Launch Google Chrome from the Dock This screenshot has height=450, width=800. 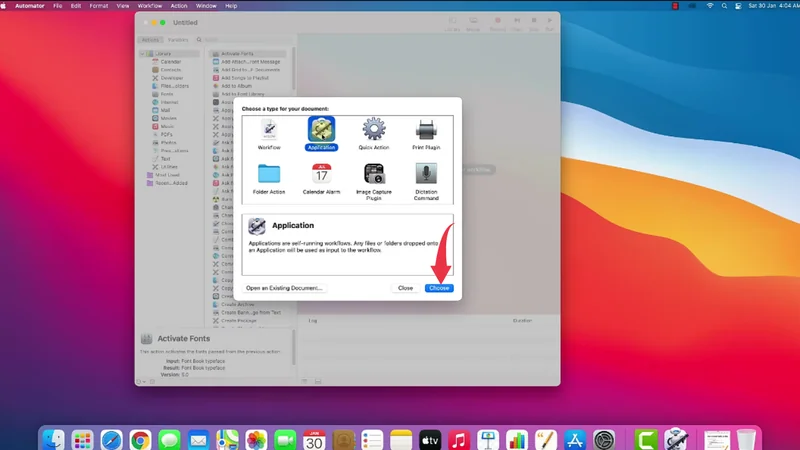[140, 440]
